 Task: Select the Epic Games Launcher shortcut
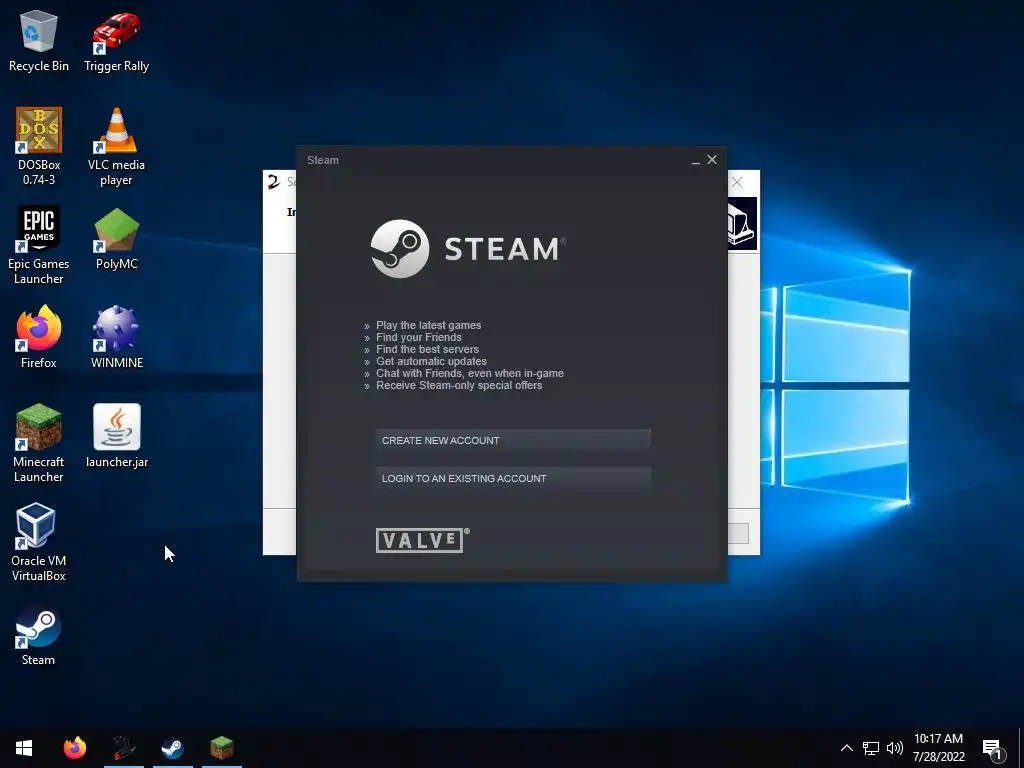pos(39,245)
